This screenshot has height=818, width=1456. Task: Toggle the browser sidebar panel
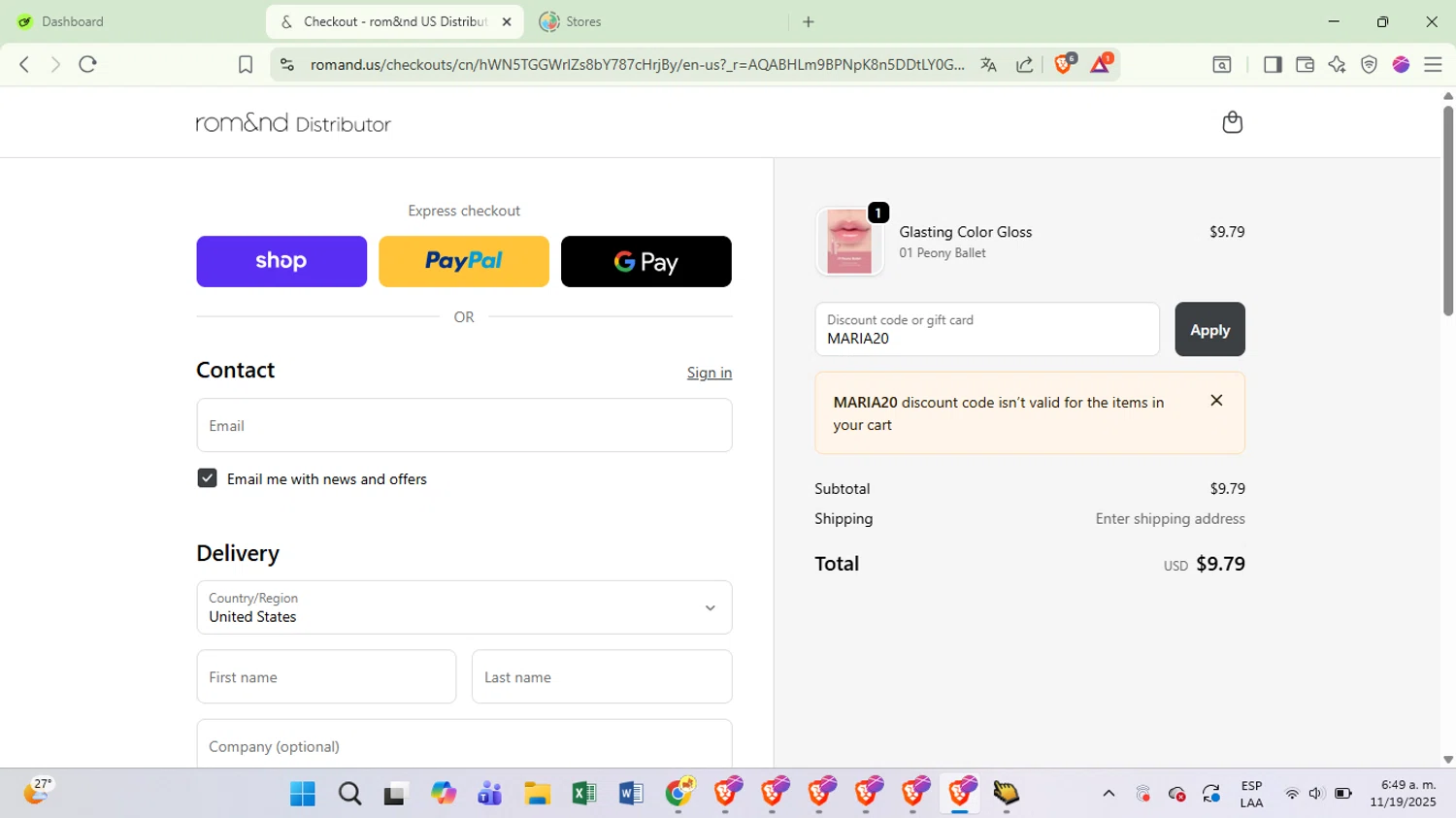point(1273,65)
